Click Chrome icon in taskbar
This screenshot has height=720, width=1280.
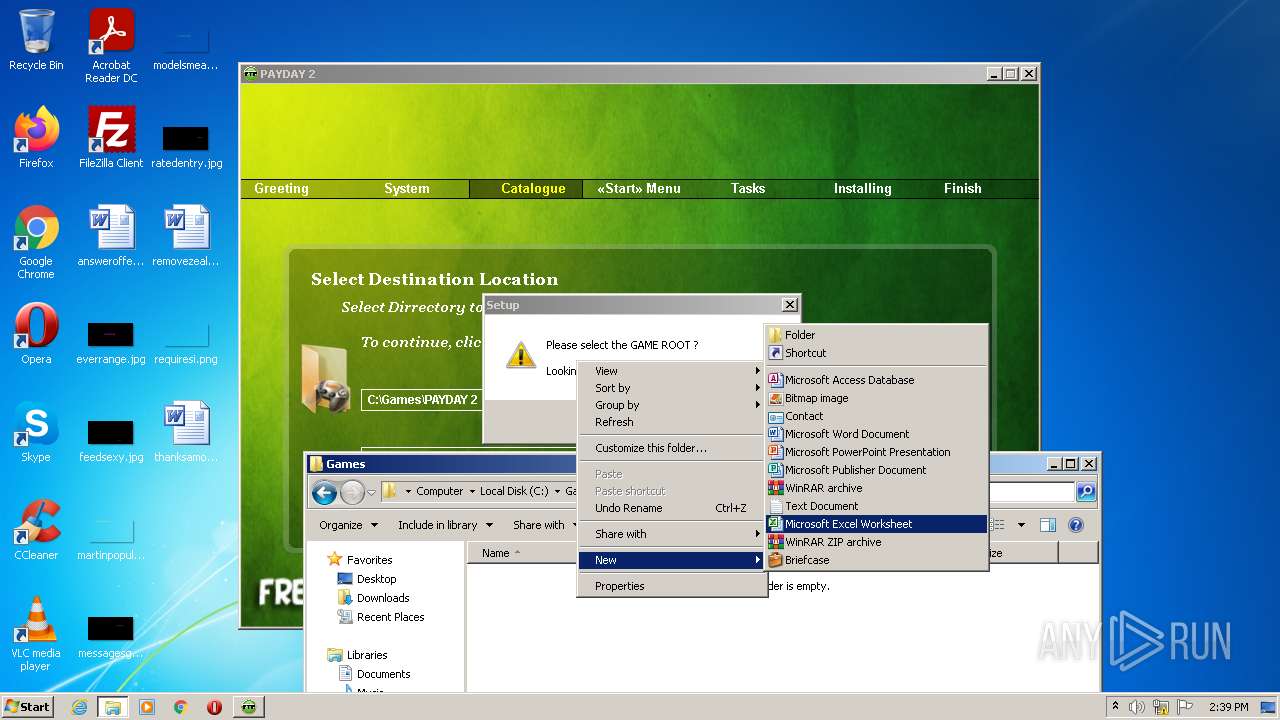pyautogui.click(x=181, y=707)
